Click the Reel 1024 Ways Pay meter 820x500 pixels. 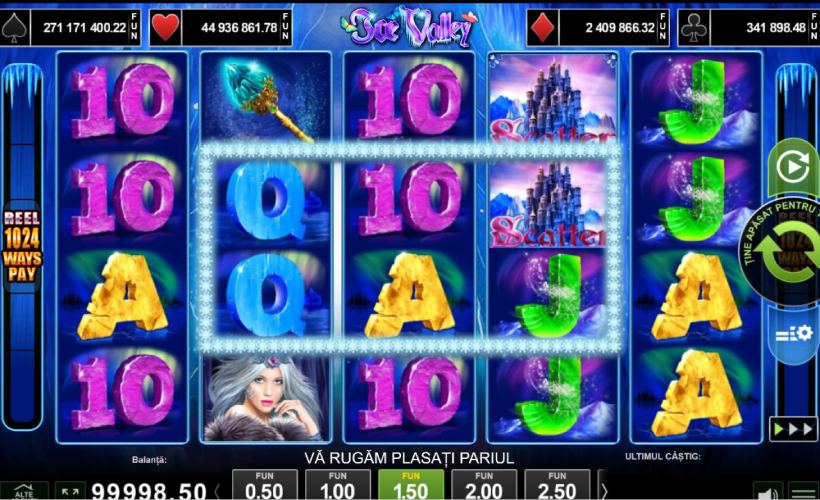(22, 246)
